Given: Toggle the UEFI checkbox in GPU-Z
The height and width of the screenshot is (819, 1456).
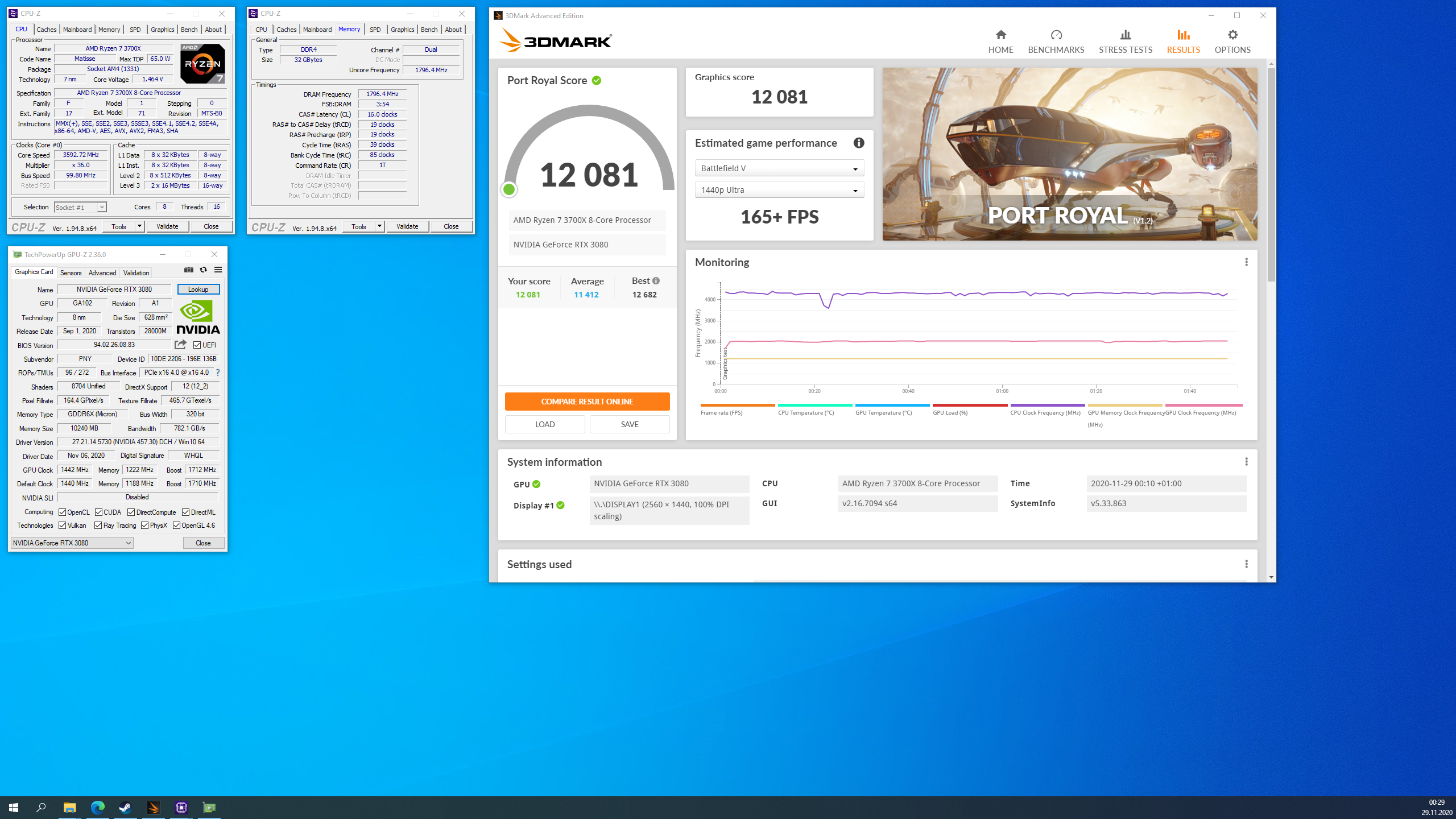Looking at the screenshot, I should [x=197, y=345].
